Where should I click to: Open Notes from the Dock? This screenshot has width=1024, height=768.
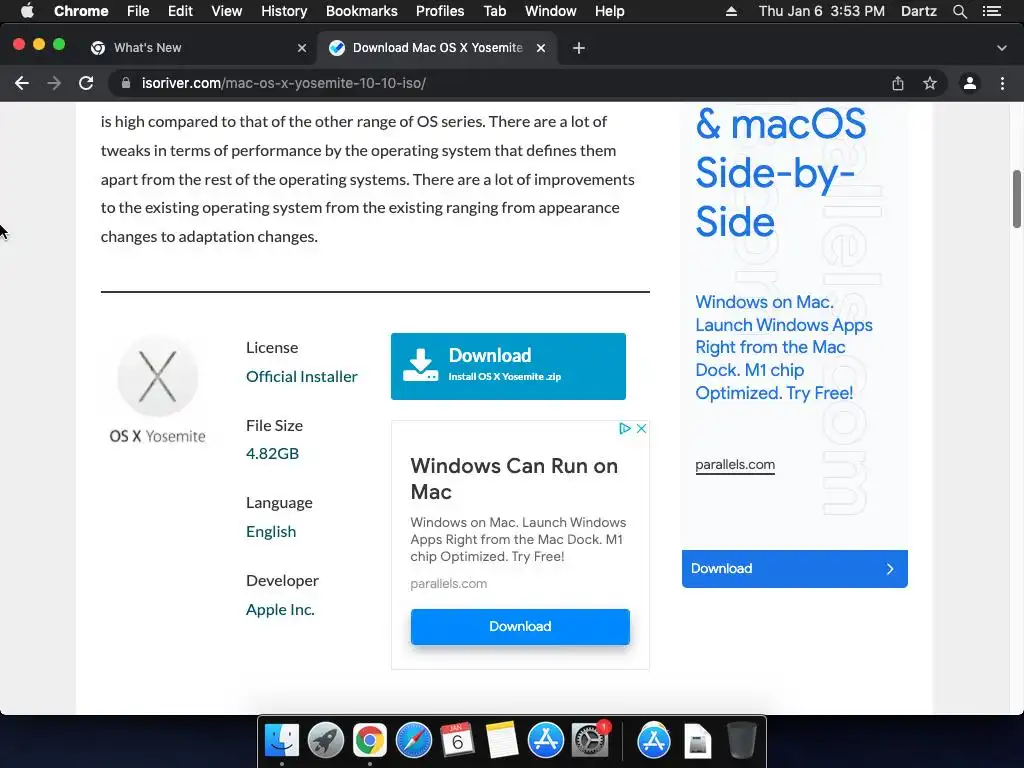coord(501,741)
